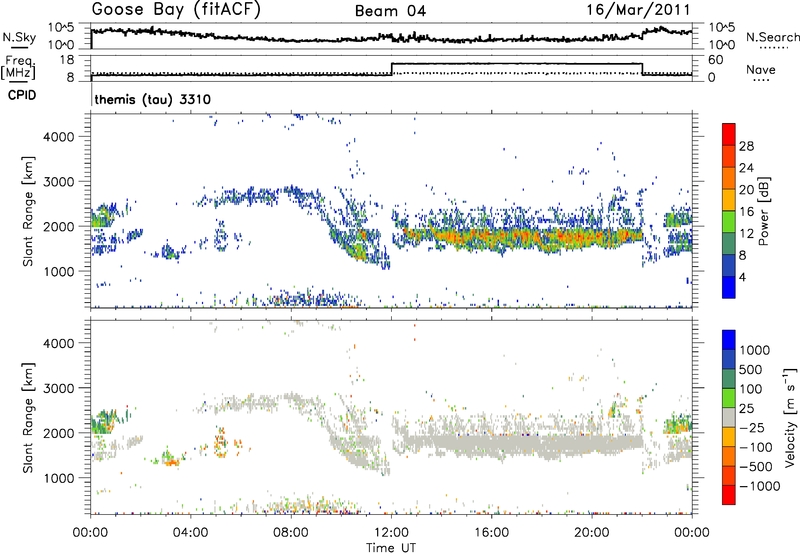Click the plot title "Goose Bay (fitACF)"

tap(176, 10)
